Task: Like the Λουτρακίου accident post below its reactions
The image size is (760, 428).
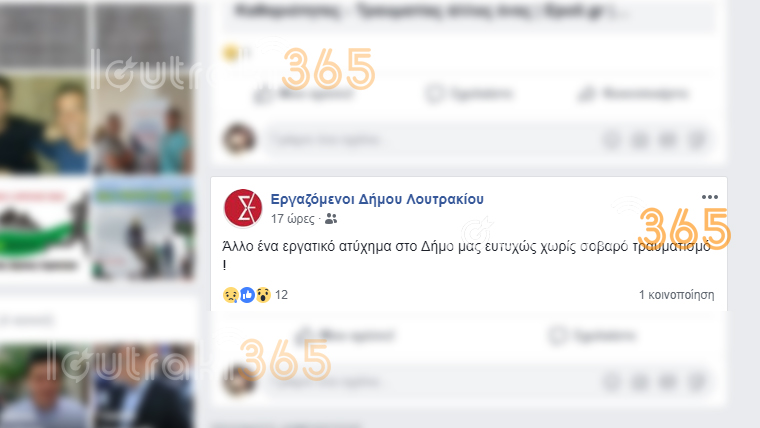Action: point(347,335)
